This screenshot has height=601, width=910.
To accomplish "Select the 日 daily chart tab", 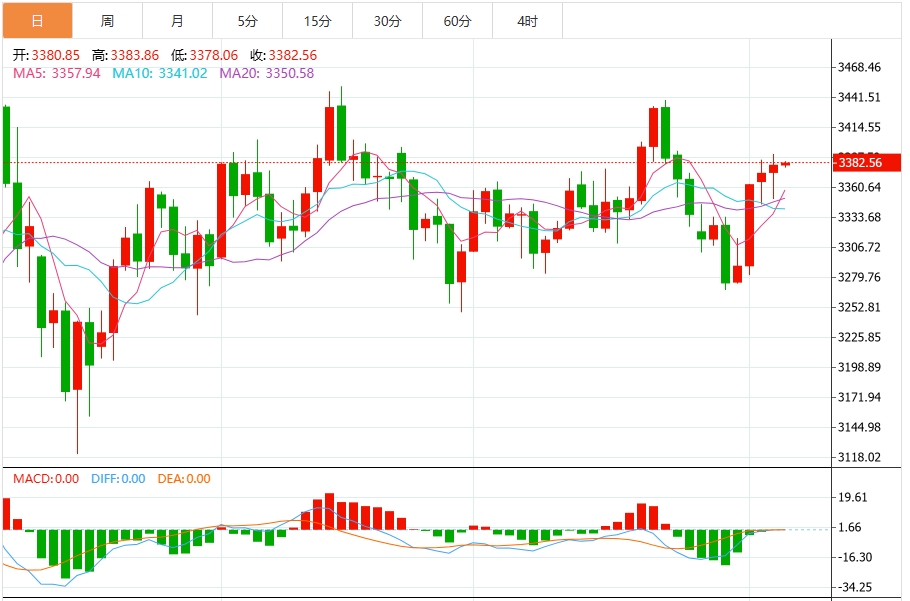I will pos(38,21).
